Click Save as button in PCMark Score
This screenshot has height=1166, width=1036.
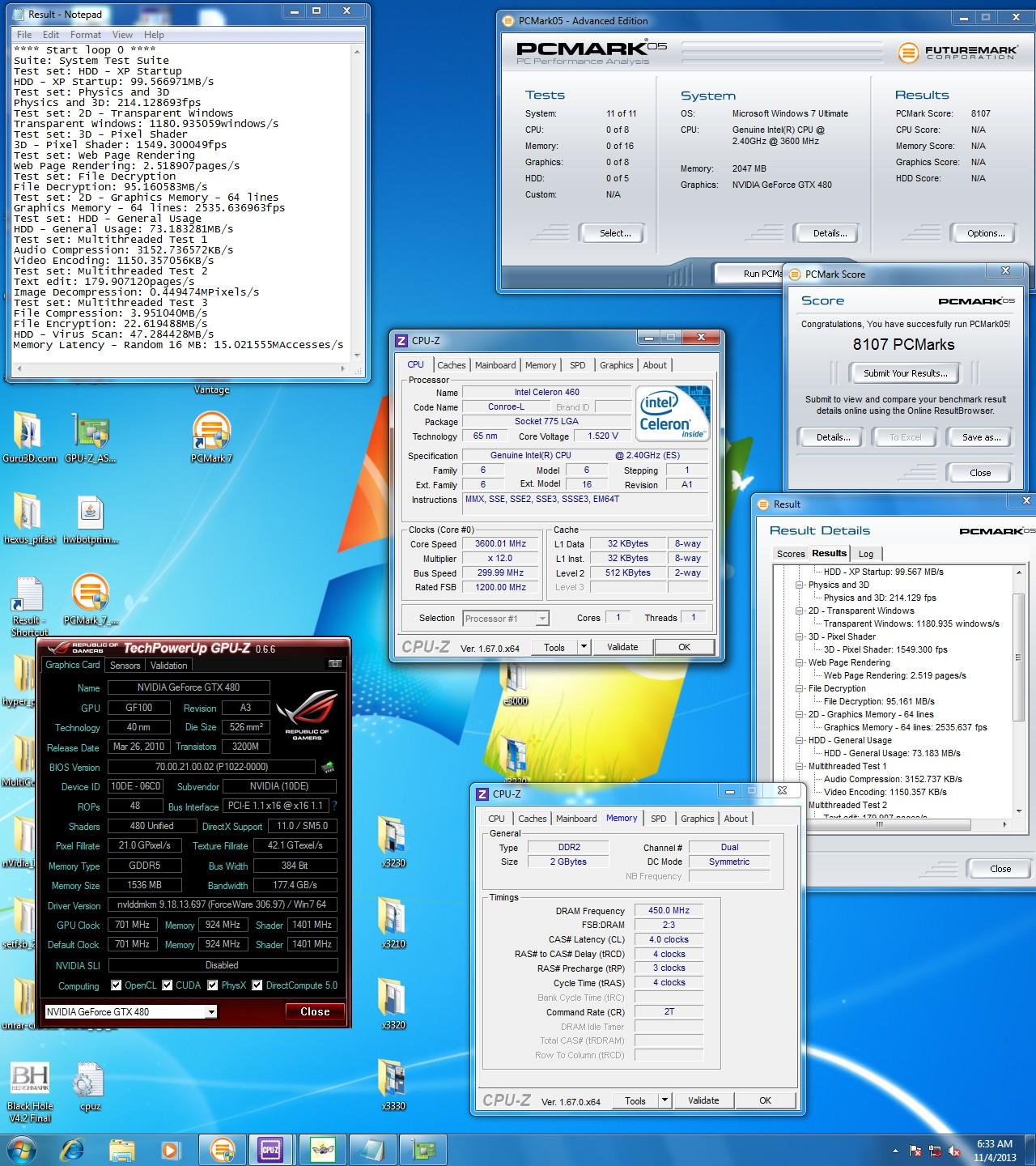tap(981, 437)
